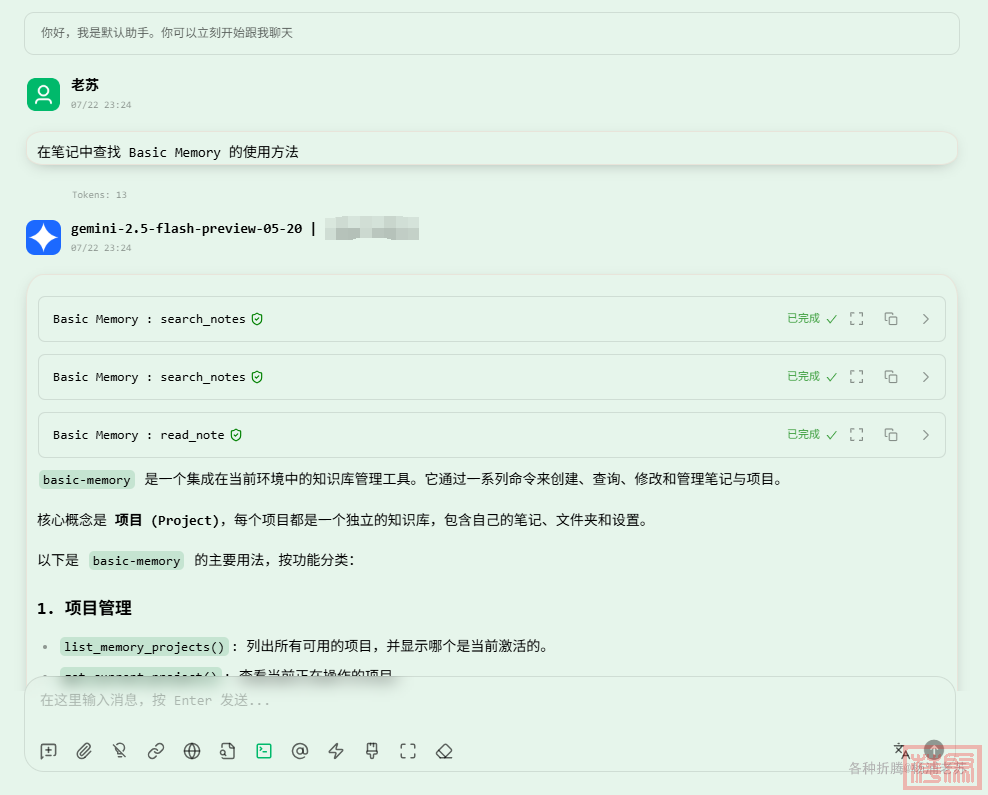Open quick phrases with the lightning icon
Image resolution: width=988 pixels, height=795 pixels.
pyautogui.click(x=336, y=751)
